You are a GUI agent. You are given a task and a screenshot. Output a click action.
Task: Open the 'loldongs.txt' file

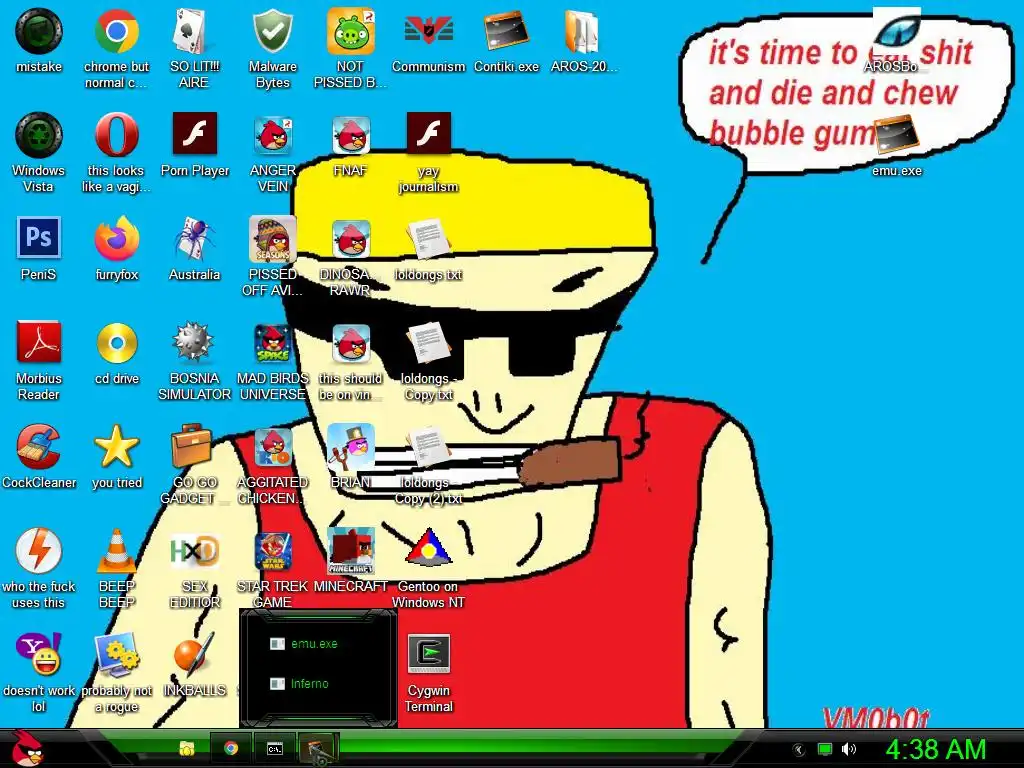(x=428, y=239)
